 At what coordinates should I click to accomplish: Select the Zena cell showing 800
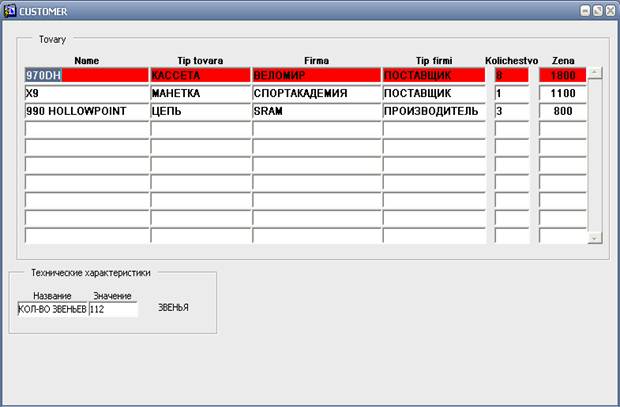click(563, 111)
